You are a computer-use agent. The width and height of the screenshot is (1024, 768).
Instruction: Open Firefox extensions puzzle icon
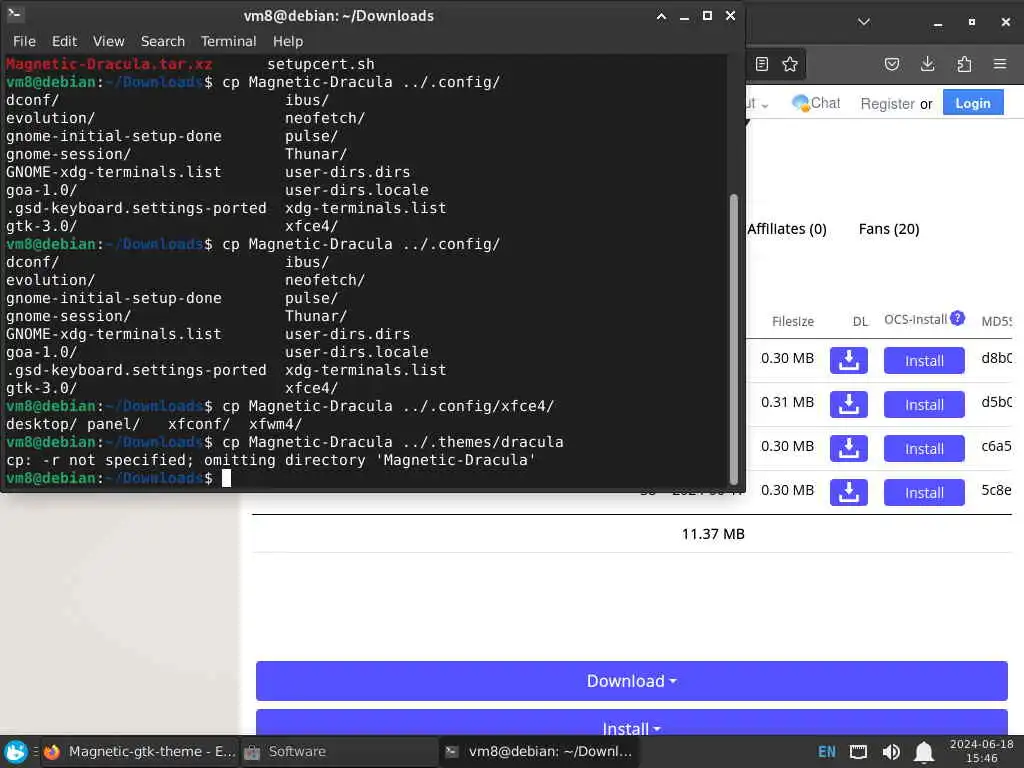[x=964, y=64]
